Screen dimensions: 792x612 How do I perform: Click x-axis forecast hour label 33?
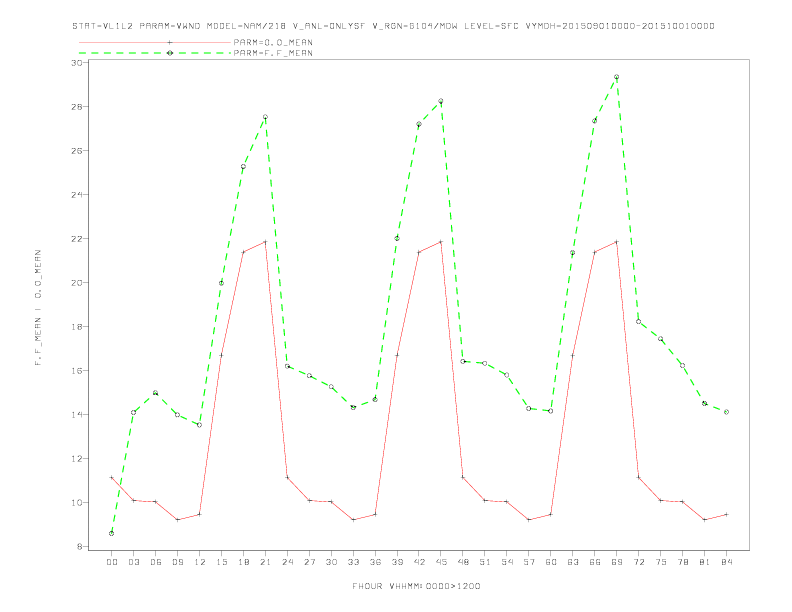tap(353, 562)
